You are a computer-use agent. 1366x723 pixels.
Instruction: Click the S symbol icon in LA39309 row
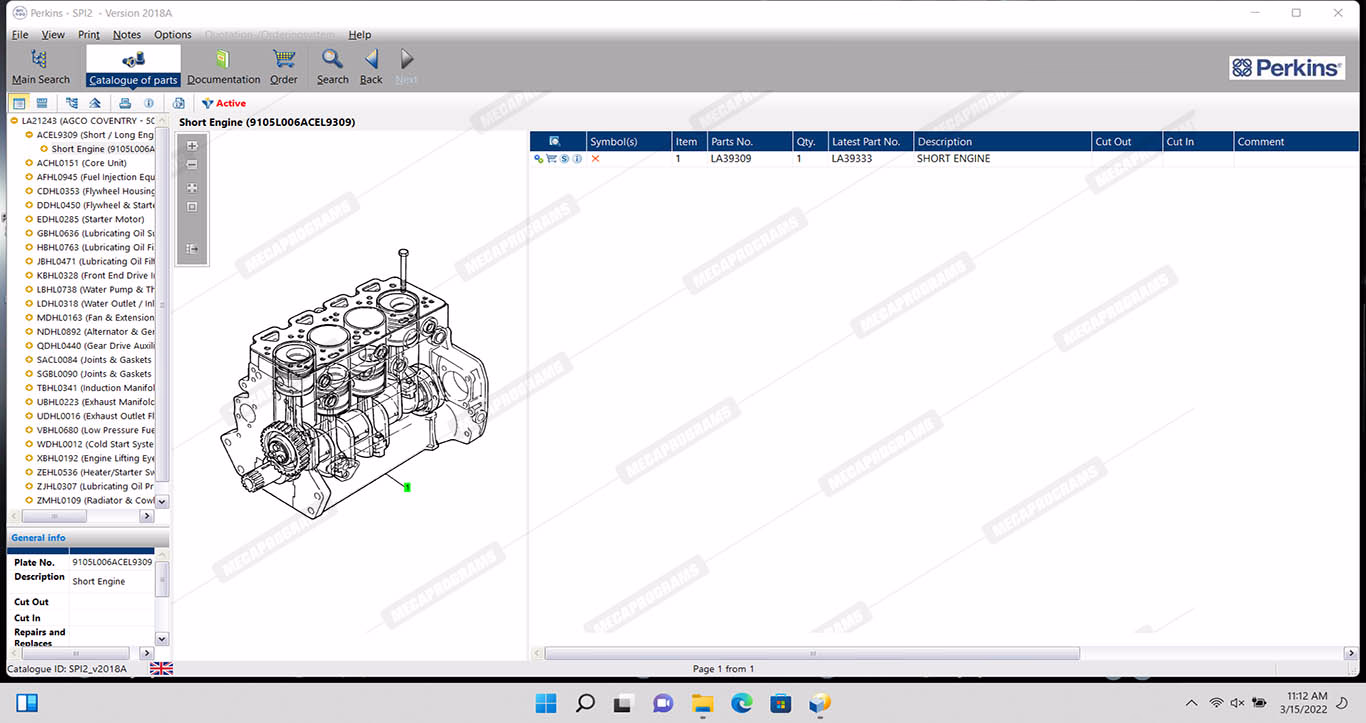564,159
